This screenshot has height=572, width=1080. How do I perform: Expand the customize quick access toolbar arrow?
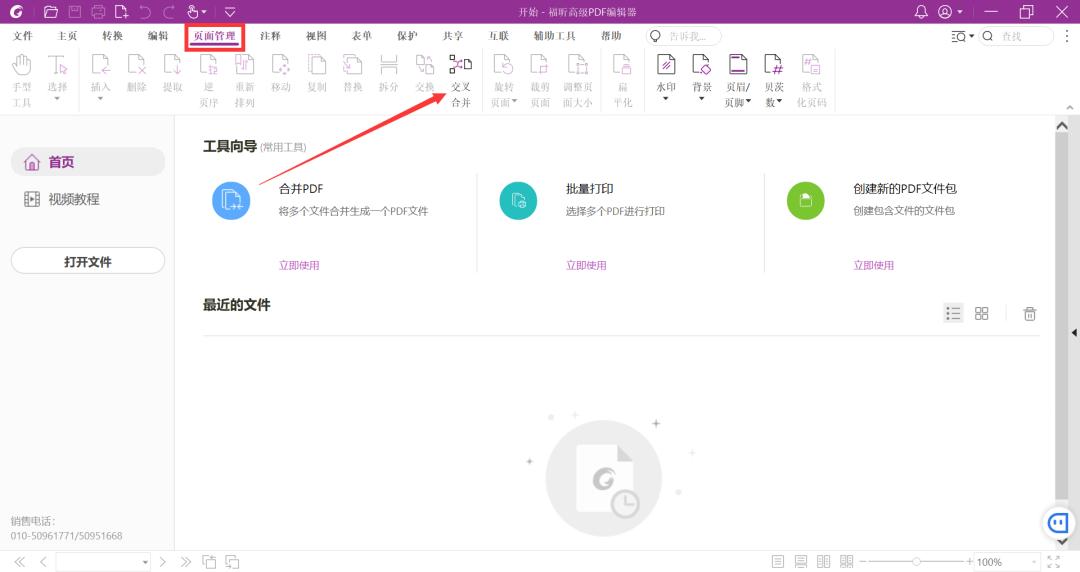(x=230, y=12)
